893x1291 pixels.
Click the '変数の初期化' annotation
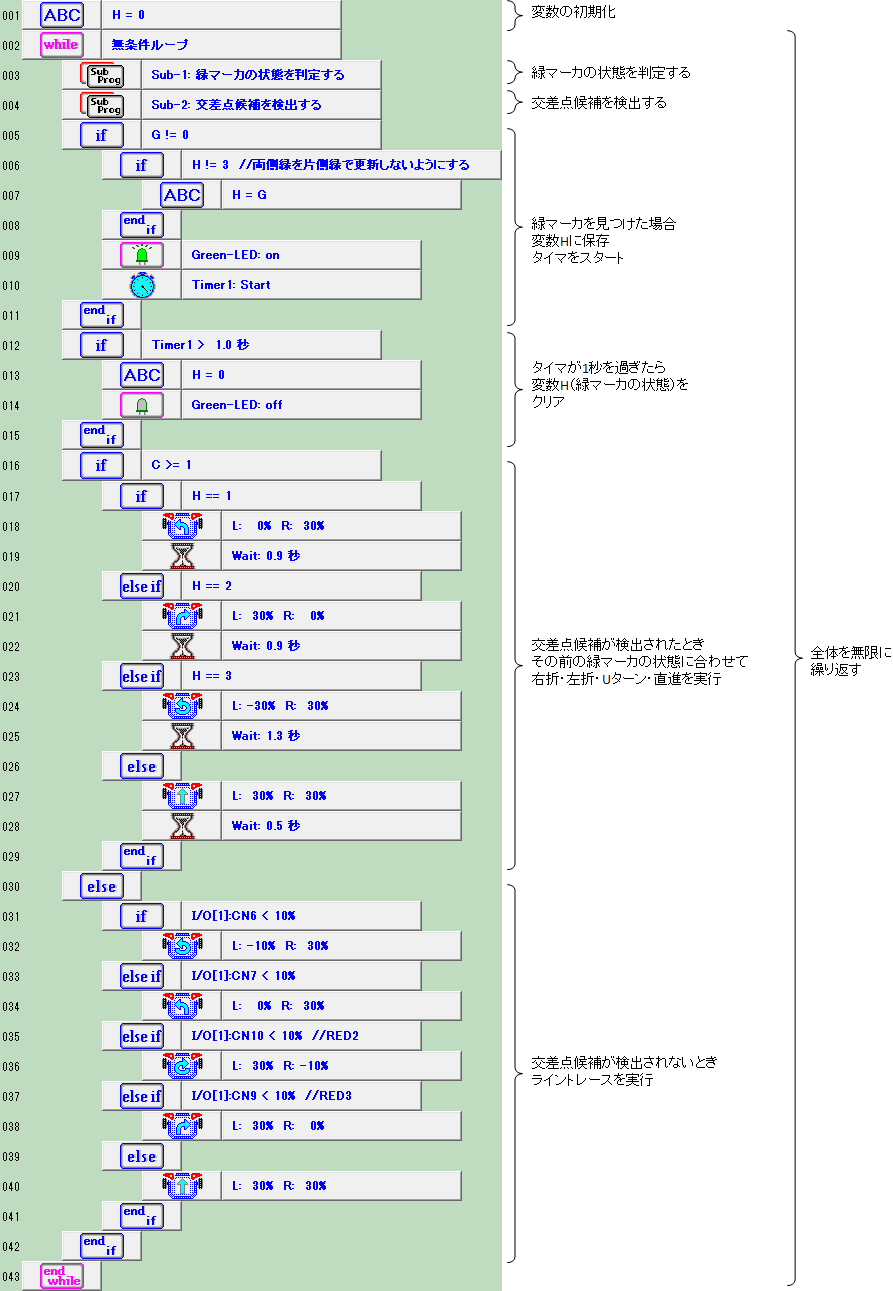(x=573, y=13)
